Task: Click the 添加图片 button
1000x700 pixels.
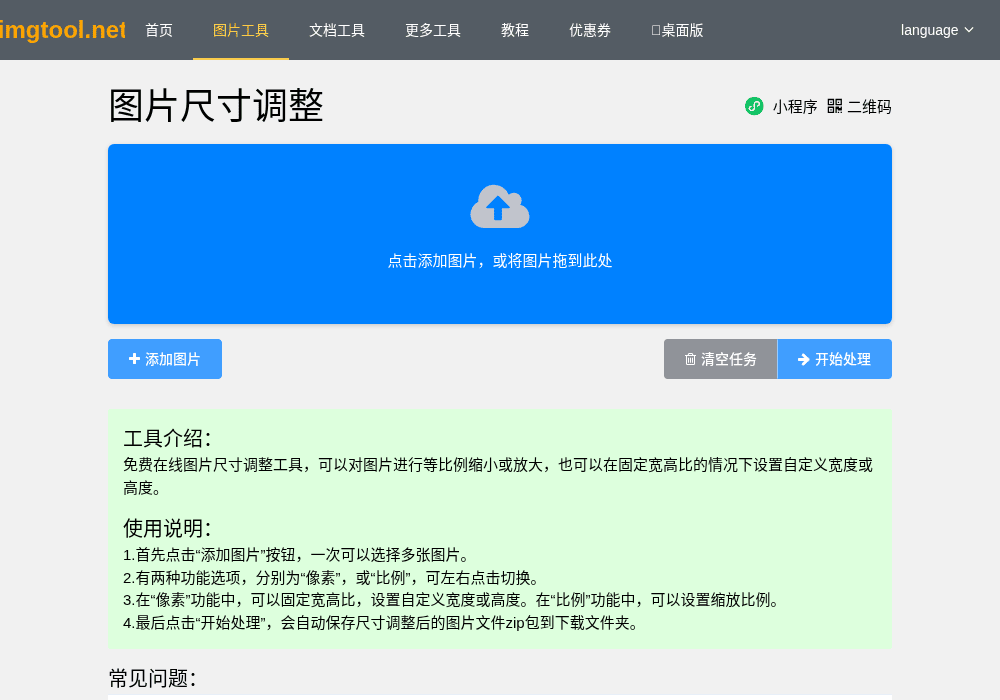Action: click(165, 359)
